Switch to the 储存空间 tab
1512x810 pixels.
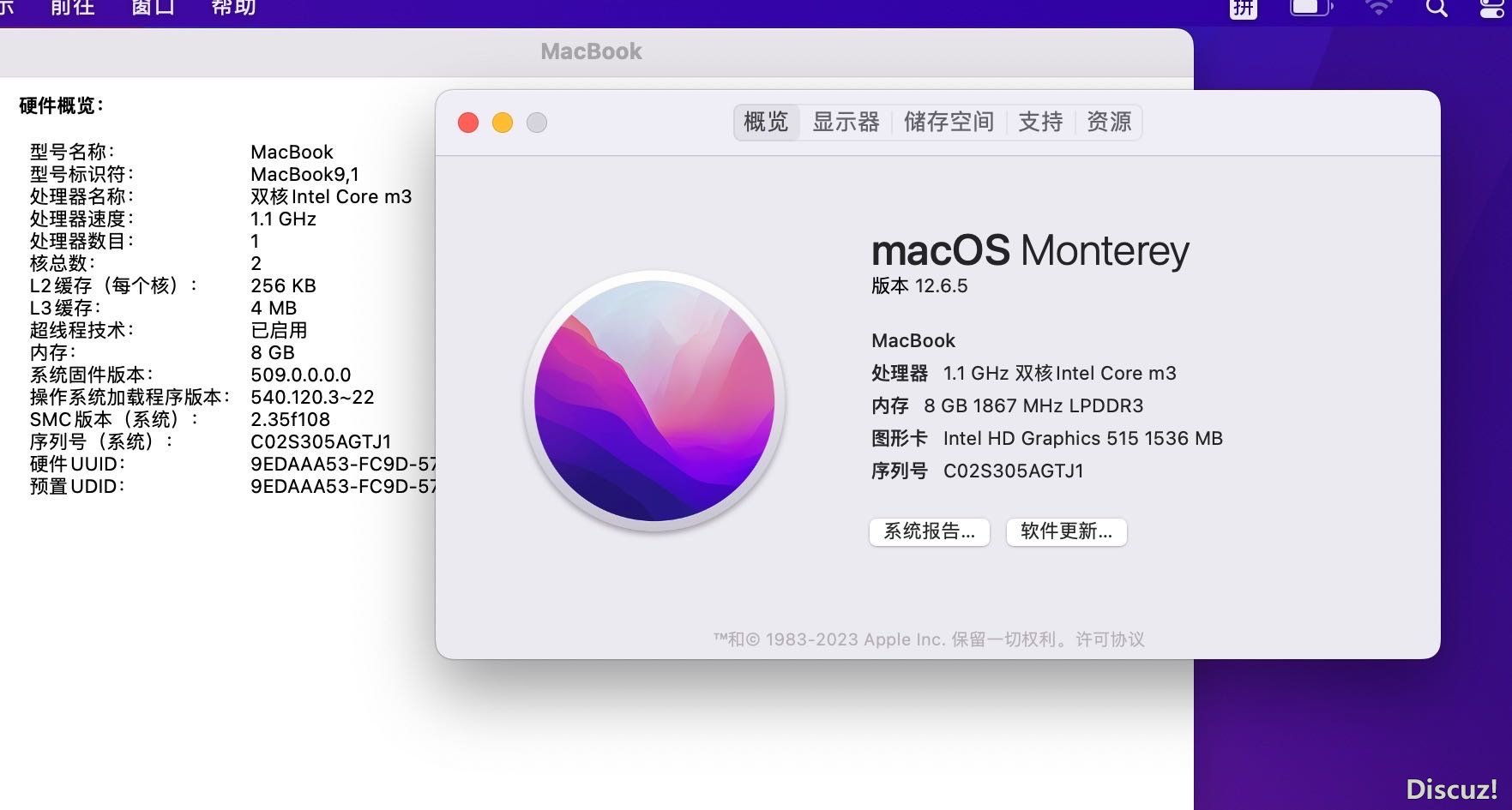[949, 123]
